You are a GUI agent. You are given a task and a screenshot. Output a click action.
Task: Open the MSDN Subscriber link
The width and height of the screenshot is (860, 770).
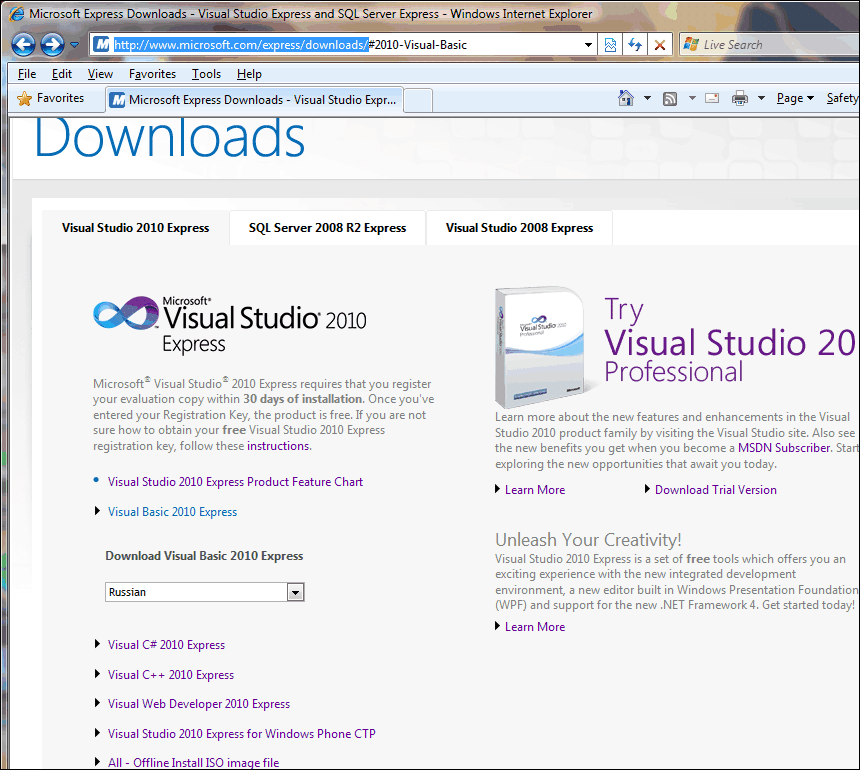(784, 448)
